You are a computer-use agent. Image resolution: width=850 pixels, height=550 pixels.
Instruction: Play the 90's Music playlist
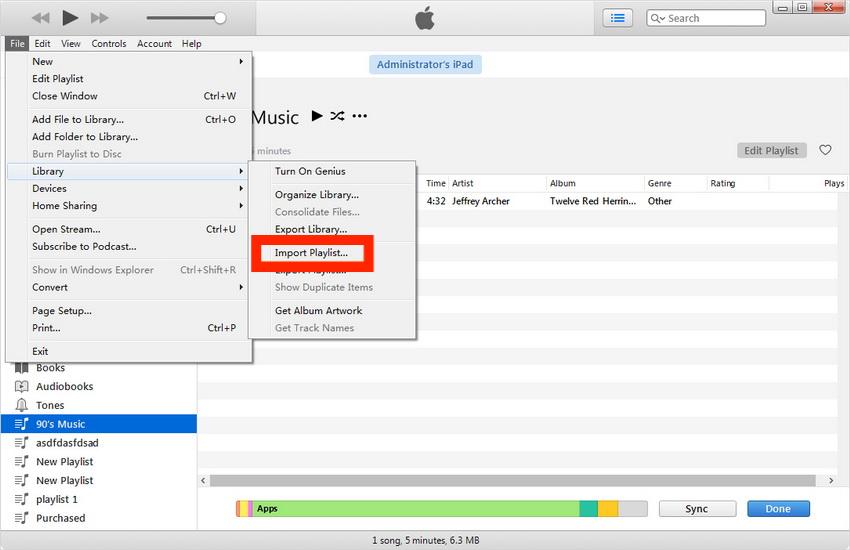coord(317,115)
